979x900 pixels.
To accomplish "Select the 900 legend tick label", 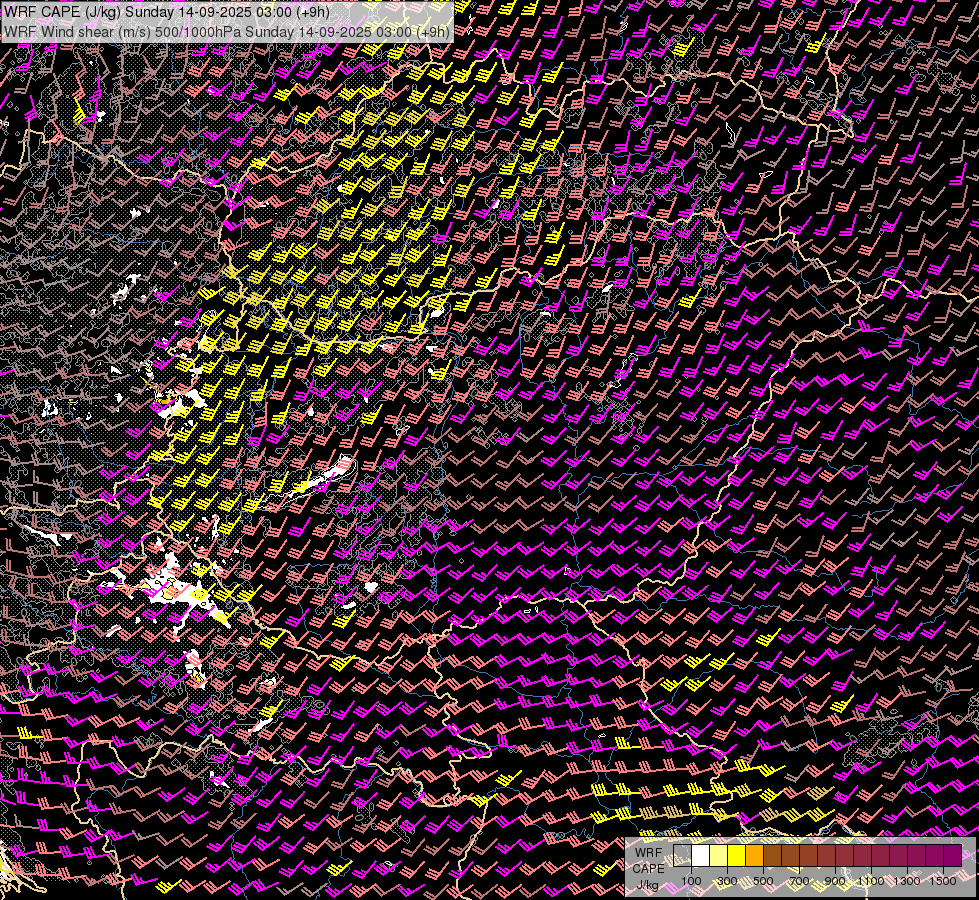I will [835, 881].
